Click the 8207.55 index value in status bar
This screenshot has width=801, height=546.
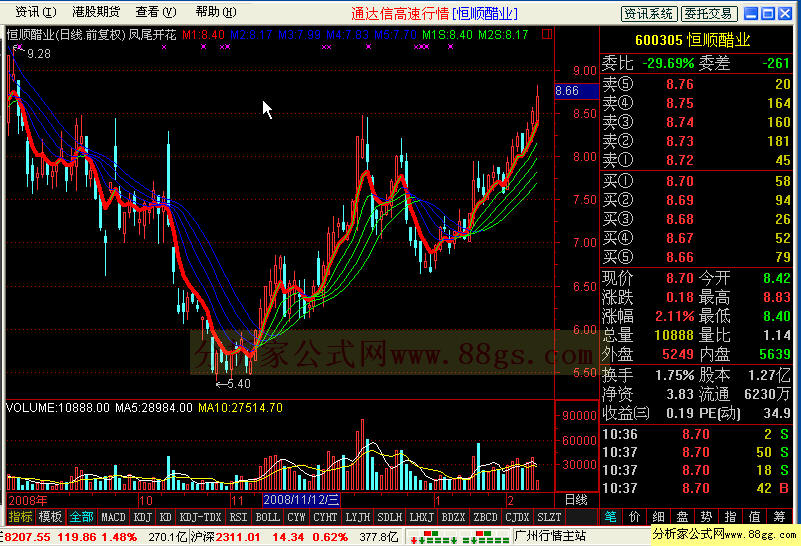coord(28,537)
